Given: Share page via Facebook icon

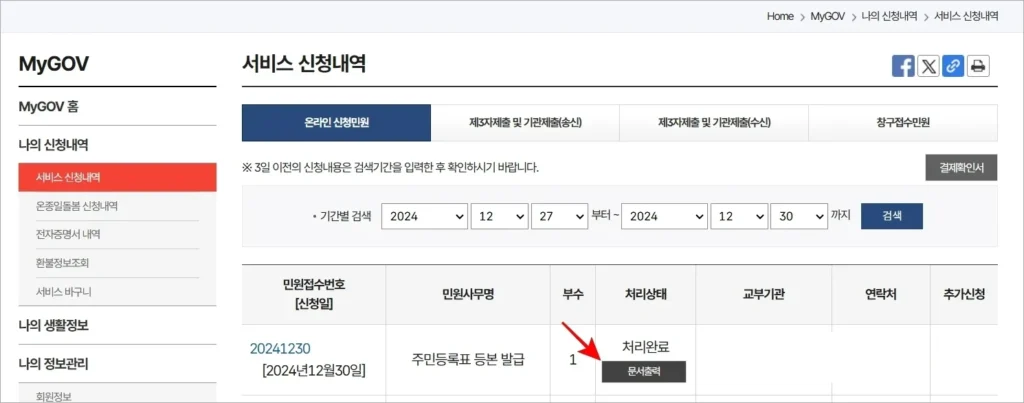Looking at the screenshot, I should (903, 66).
